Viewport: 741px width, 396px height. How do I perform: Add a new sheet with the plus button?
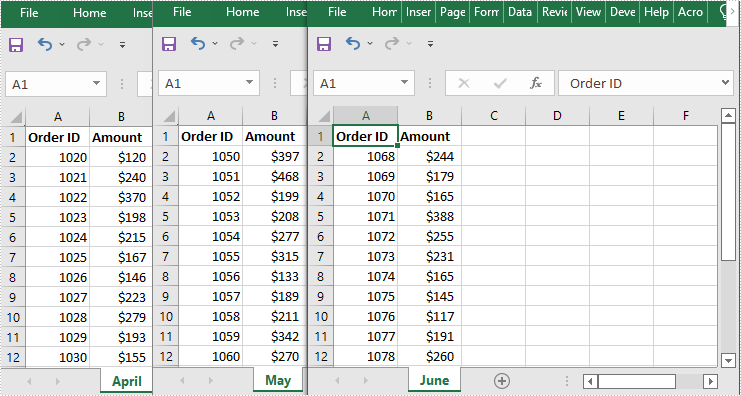(502, 380)
